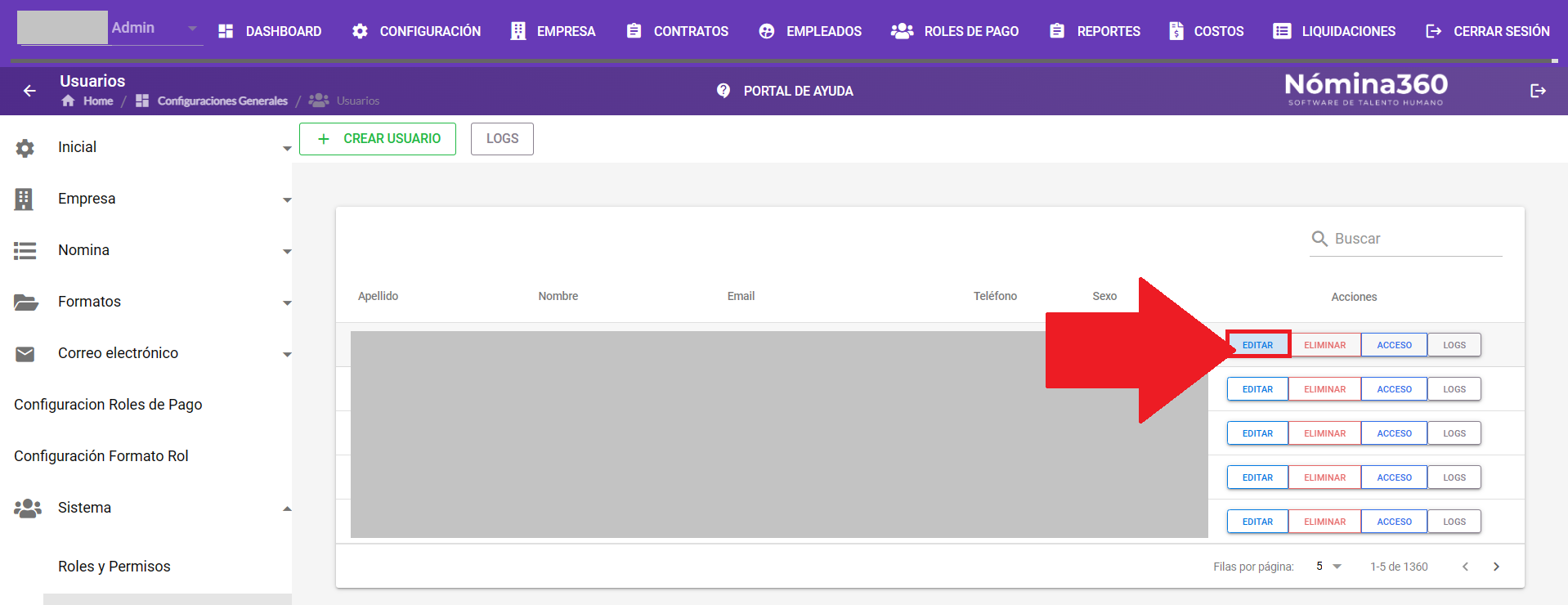Image resolution: width=1568 pixels, height=605 pixels.
Task: Go to next page of users
Action: 1496,567
